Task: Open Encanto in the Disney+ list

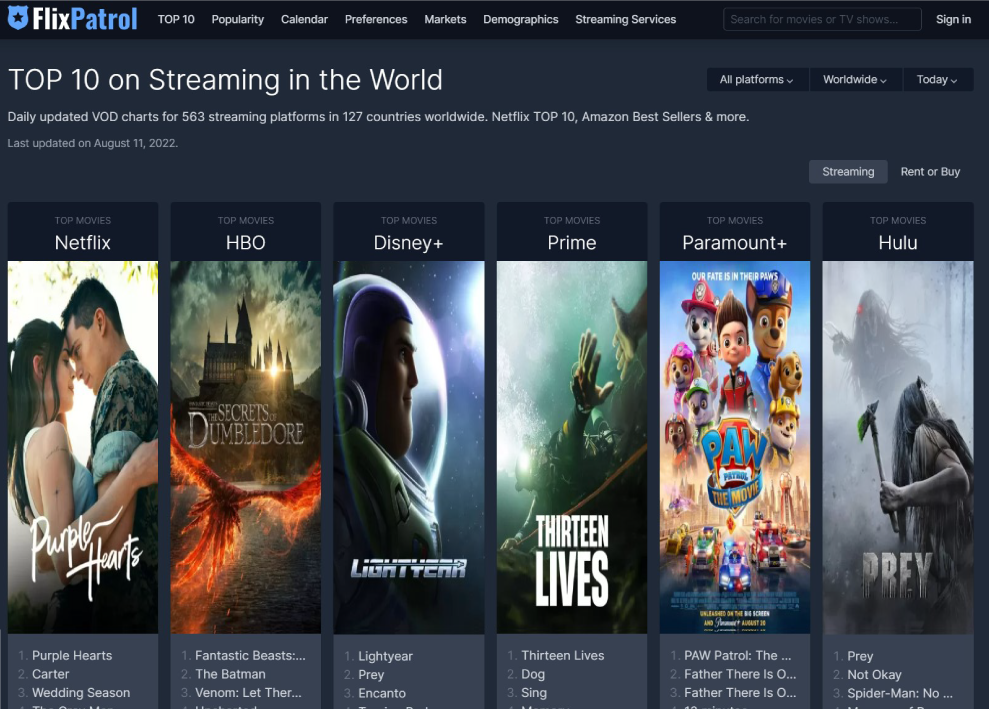Action: 382,693
